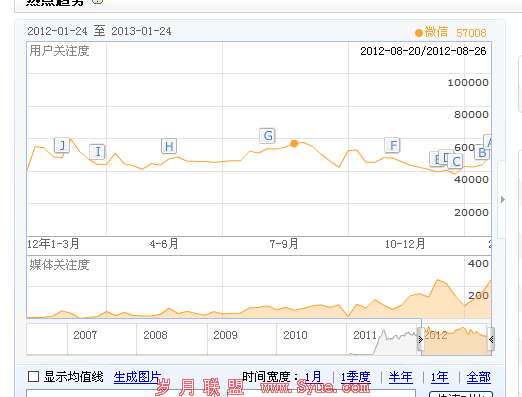This screenshot has height=397, width=522.
Task: Click the left range slider handle
Action: point(421,339)
